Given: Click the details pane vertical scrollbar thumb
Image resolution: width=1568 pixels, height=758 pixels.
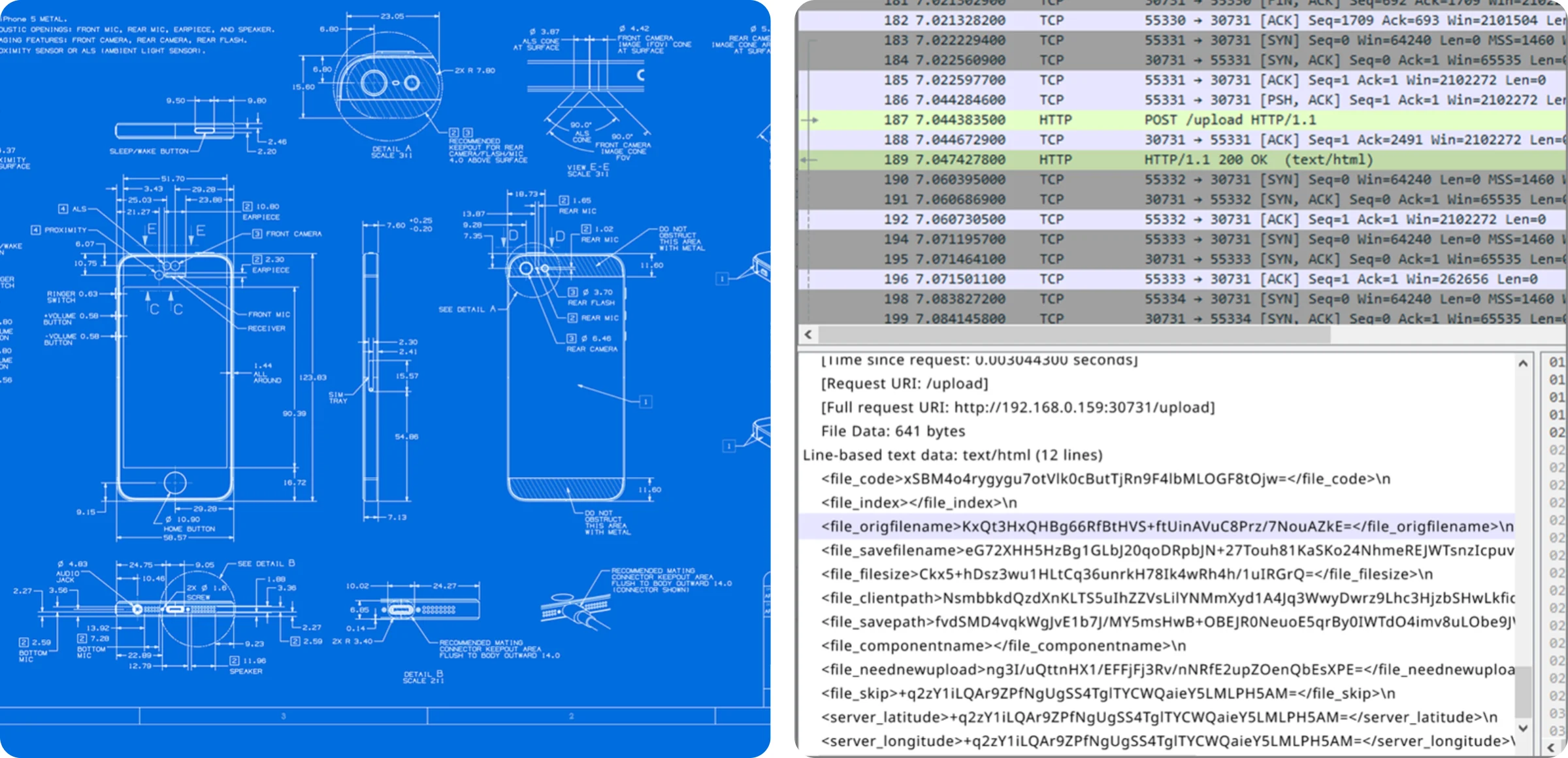Looking at the screenshot, I should click(x=1523, y=691).
